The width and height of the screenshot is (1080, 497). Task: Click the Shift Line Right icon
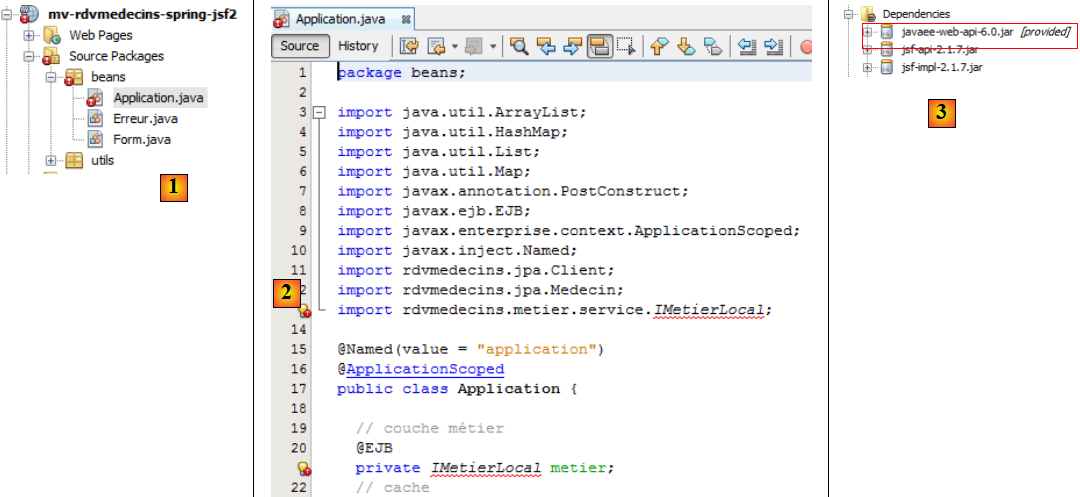pos(773,46)
